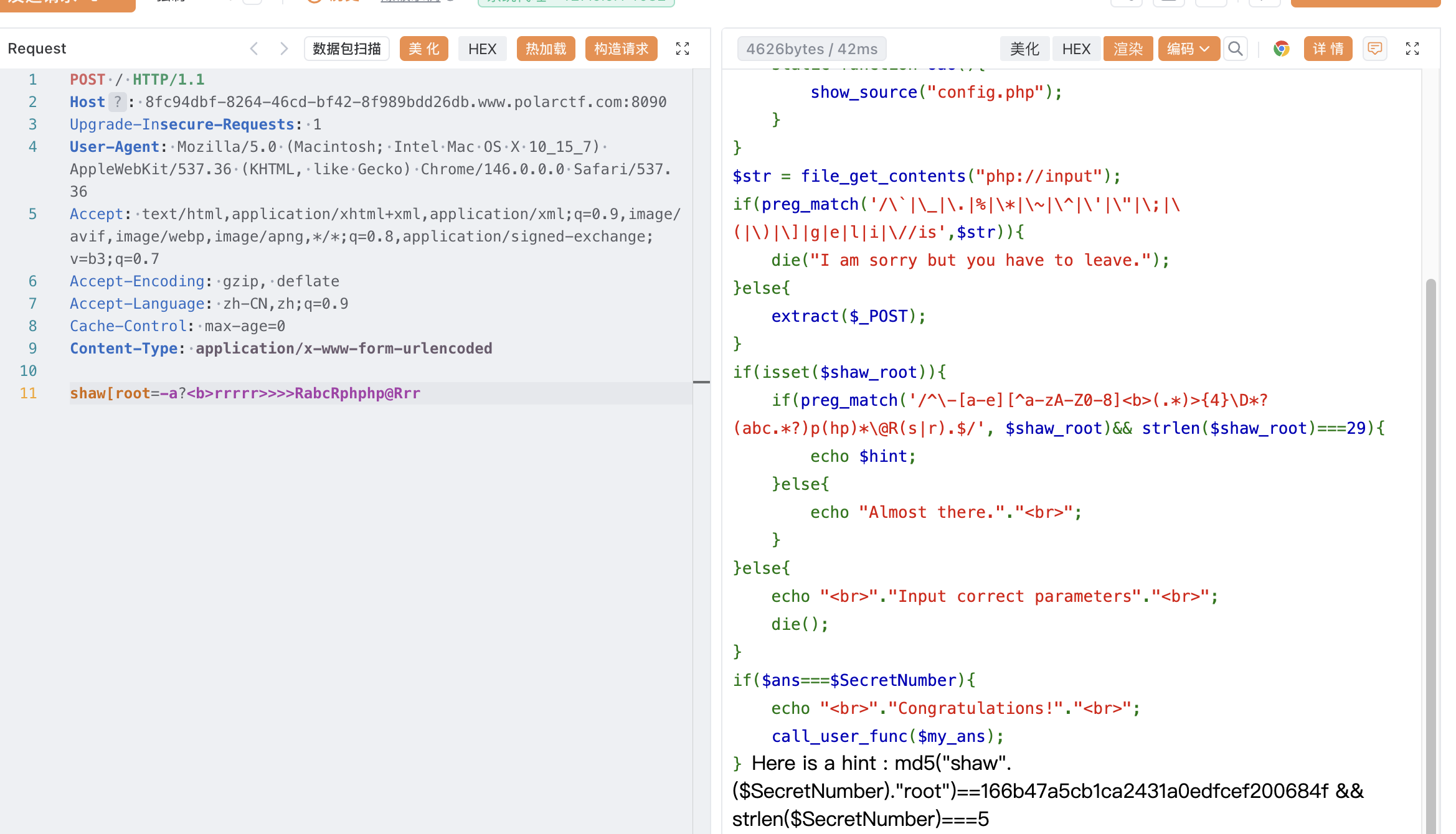Click the Cache-Control: max-age=0 line
Screen dimensions: 1456x834
(x=177, y=326)
